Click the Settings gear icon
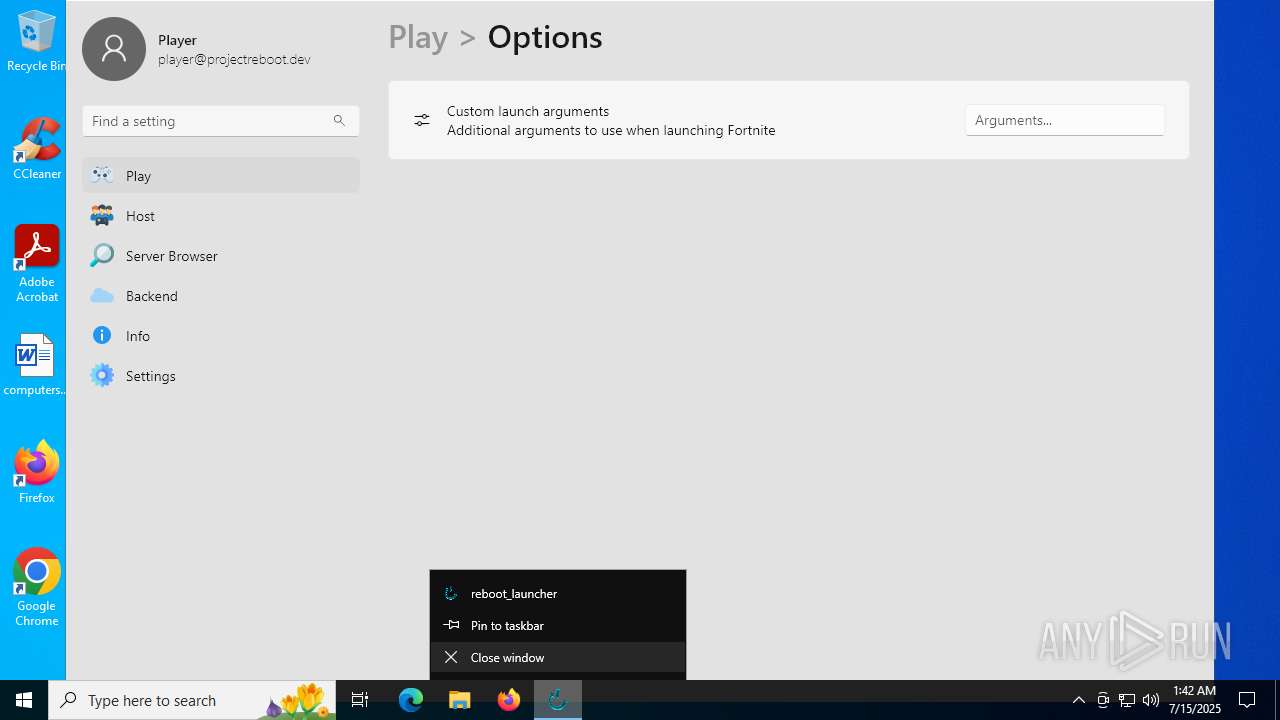Image resolution: width=1280 pixels, height=720 pixels. pyautogui.click(x=102, y=375)
